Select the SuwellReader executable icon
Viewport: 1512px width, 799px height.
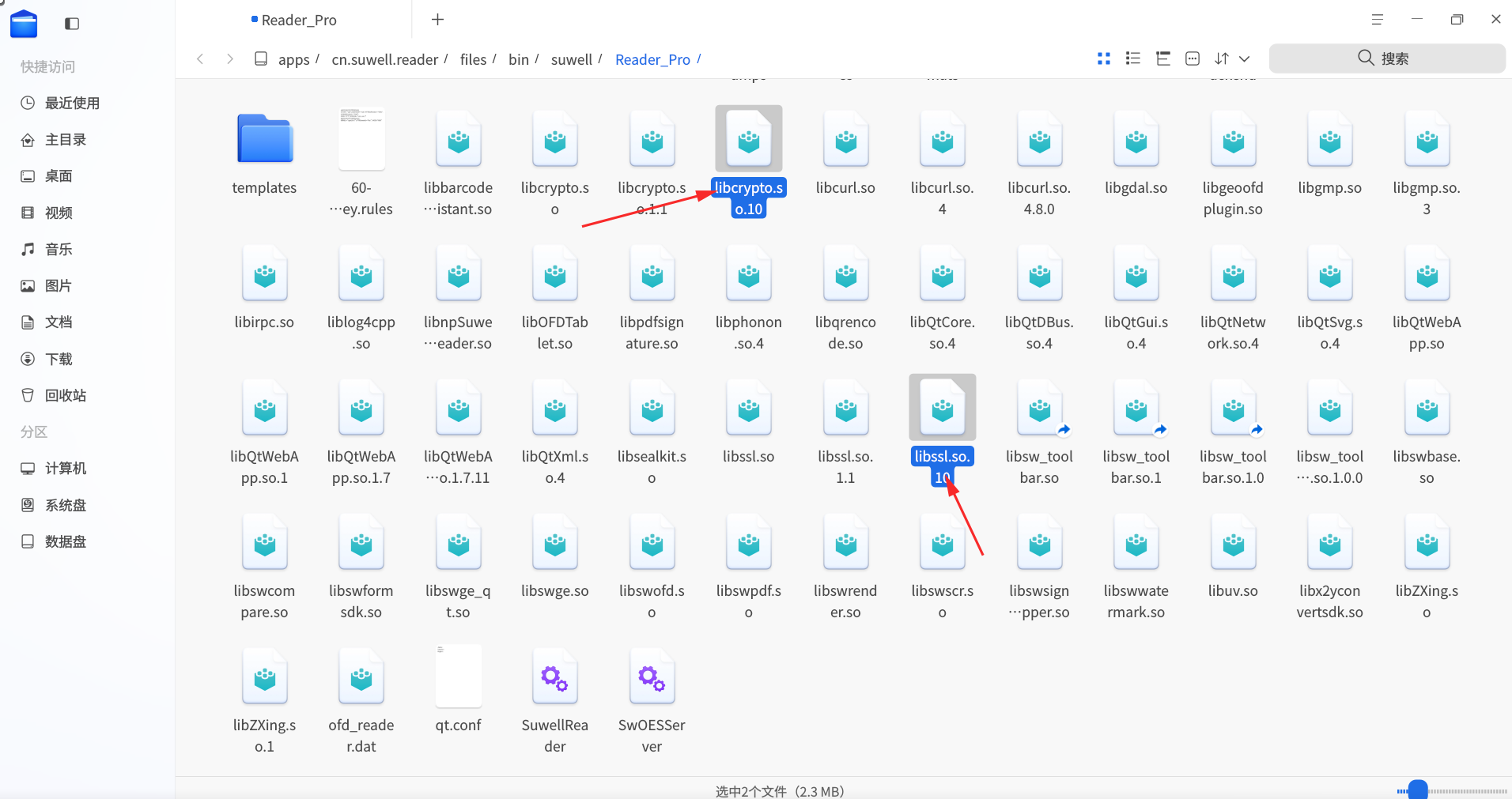coord(555,677)
